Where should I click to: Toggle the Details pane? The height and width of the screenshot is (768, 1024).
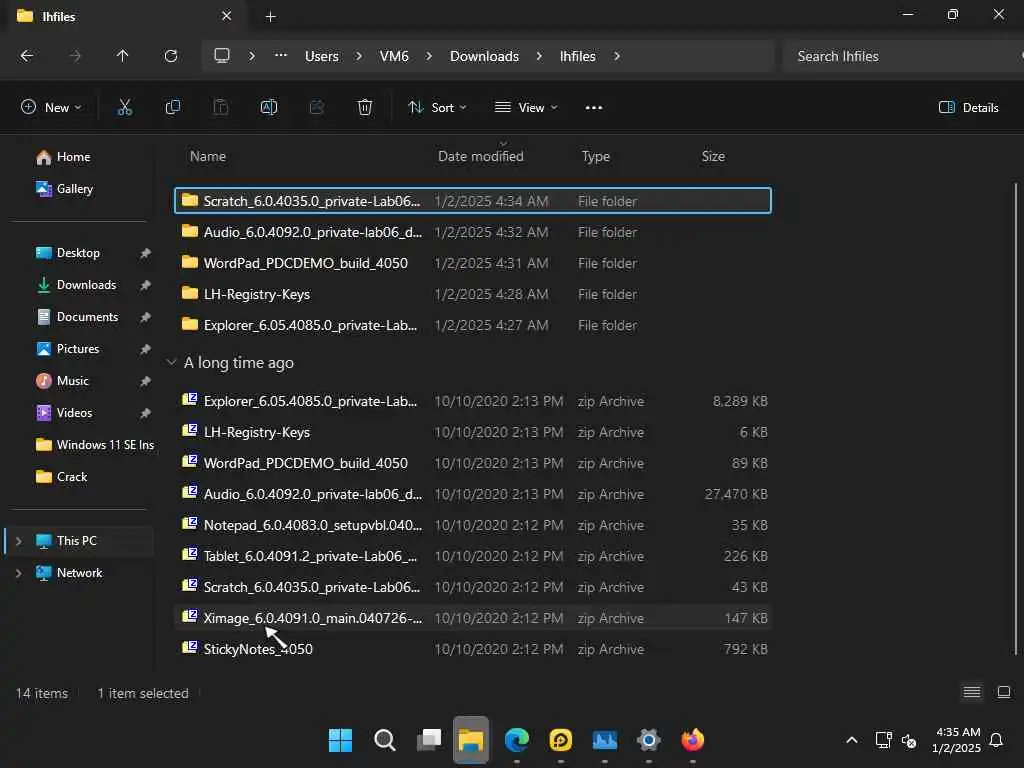(x=968, y=108)
